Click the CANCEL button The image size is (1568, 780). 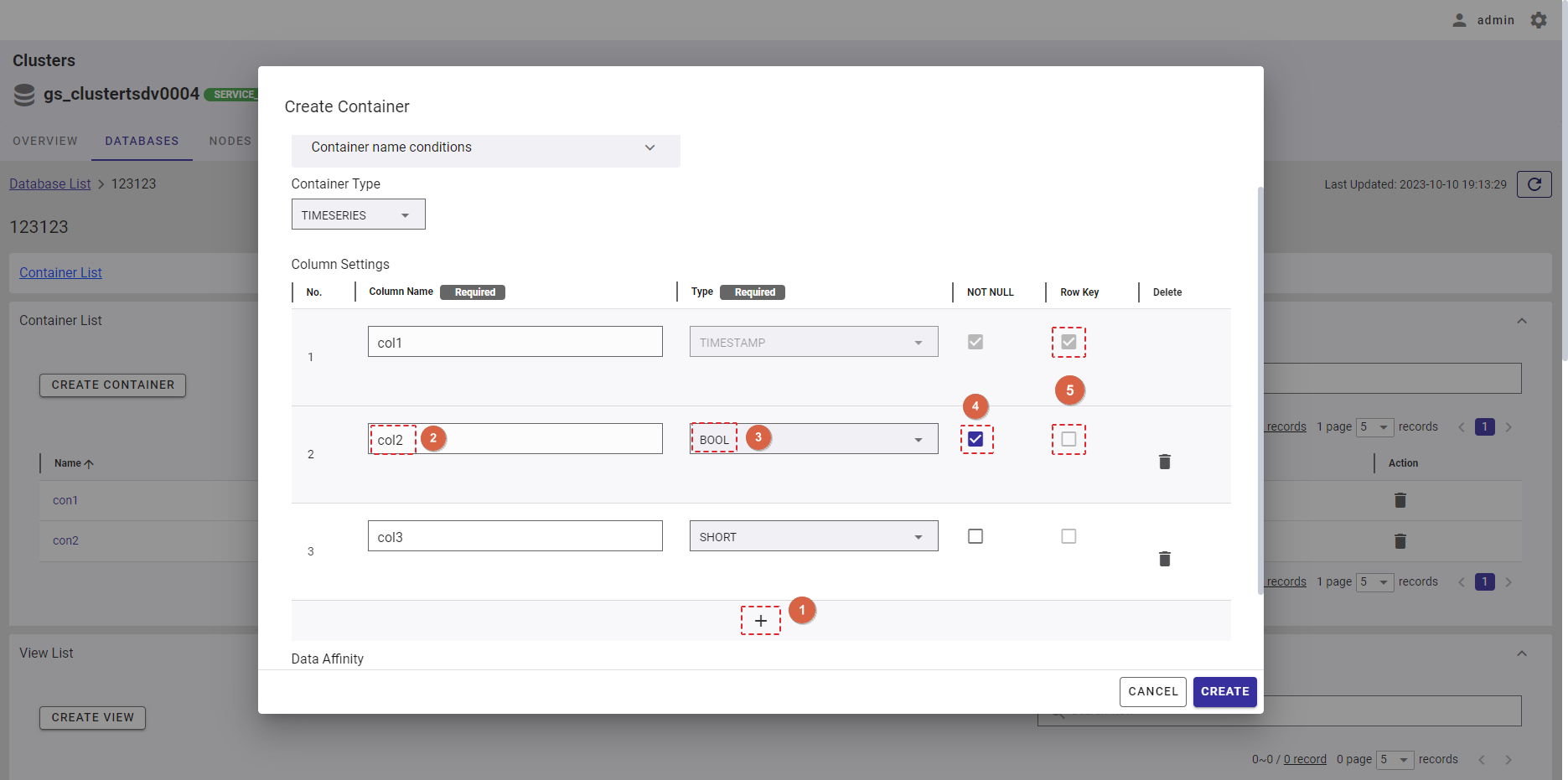(1152, 691)
